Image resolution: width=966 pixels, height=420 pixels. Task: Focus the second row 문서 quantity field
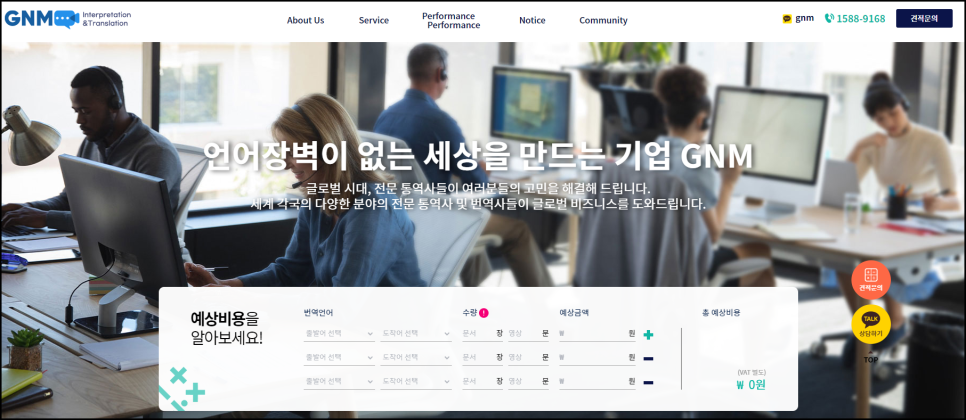click(482, 357)
